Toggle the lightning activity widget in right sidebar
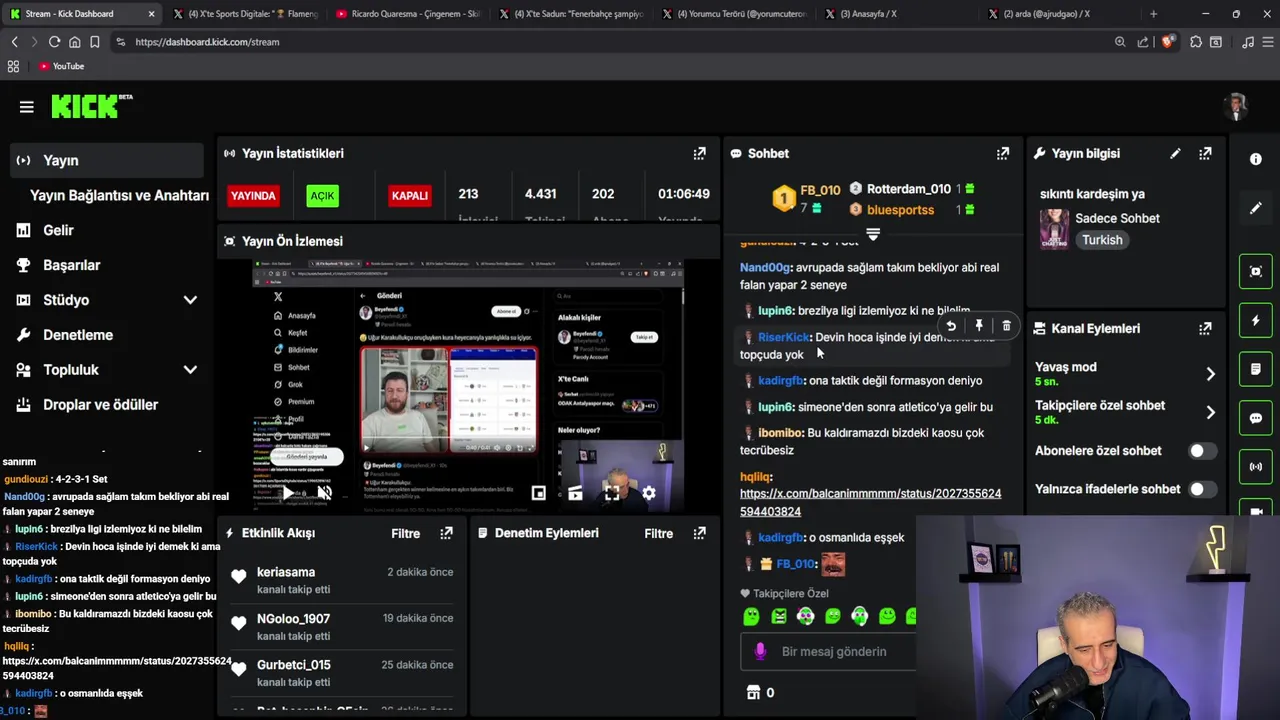This screenshot has height=720, width=1280. [1256, 320]
